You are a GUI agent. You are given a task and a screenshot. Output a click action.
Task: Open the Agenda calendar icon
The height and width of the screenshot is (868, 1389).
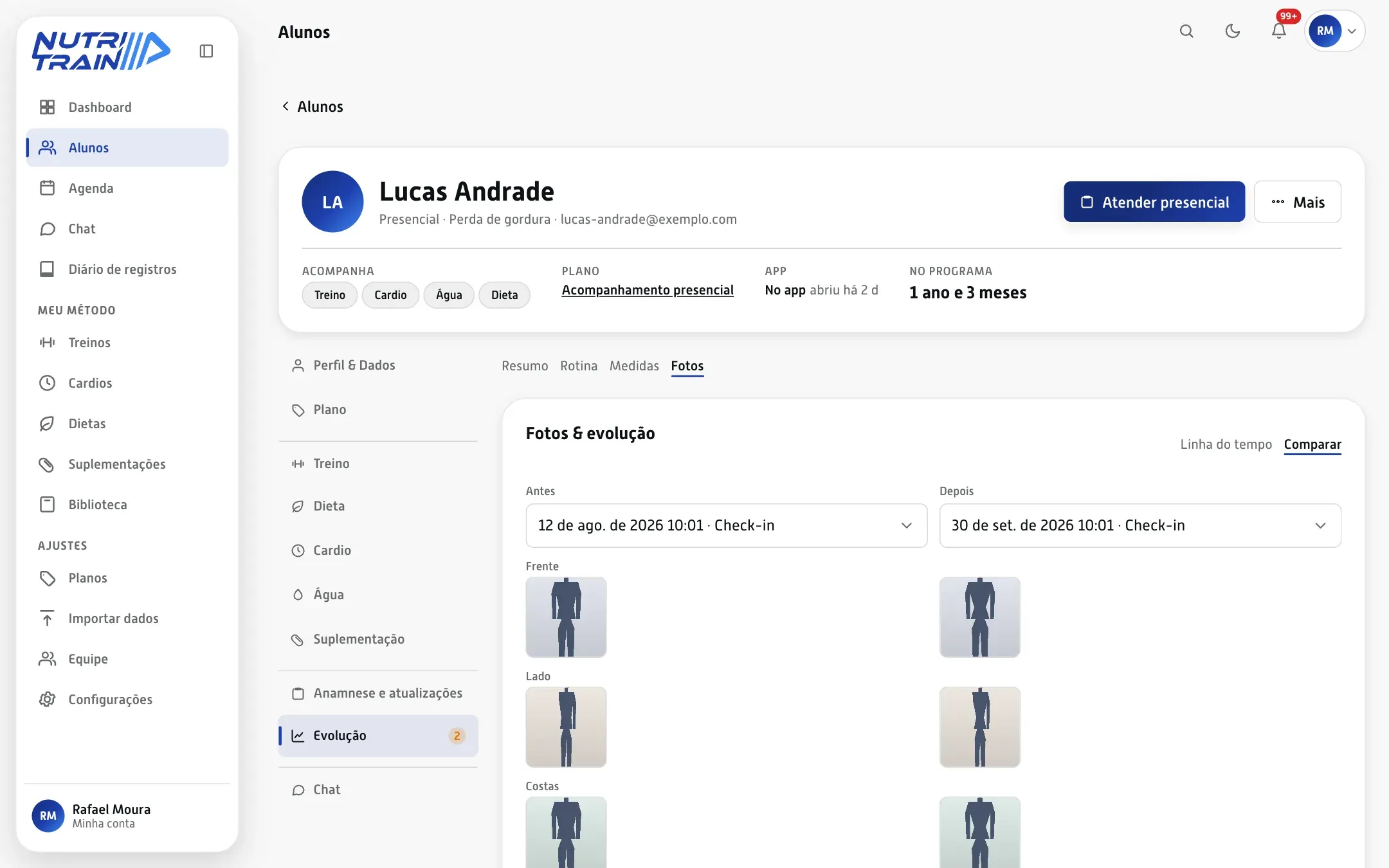coord(47,188)
